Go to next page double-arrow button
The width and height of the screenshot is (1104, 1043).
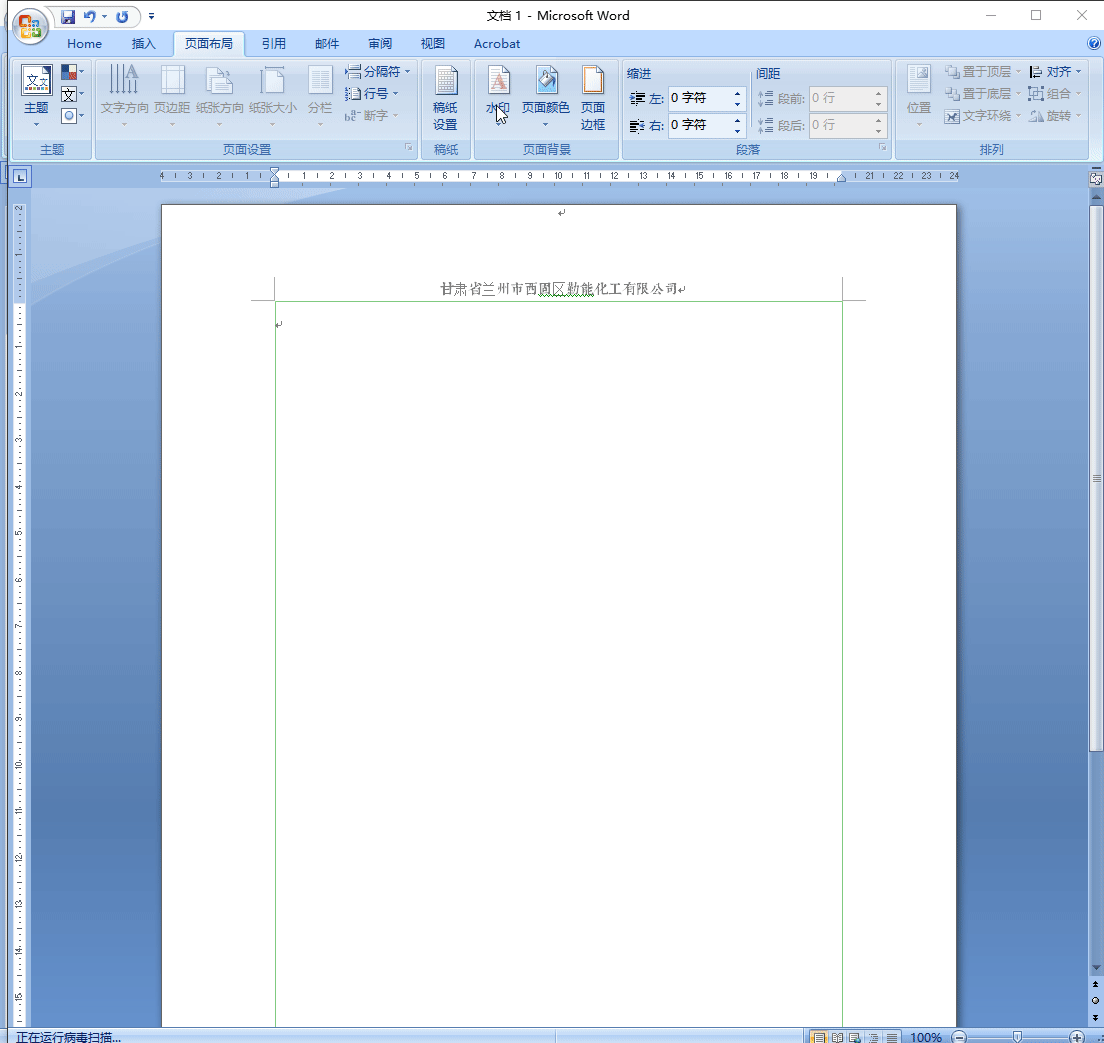point(1096,1018)
